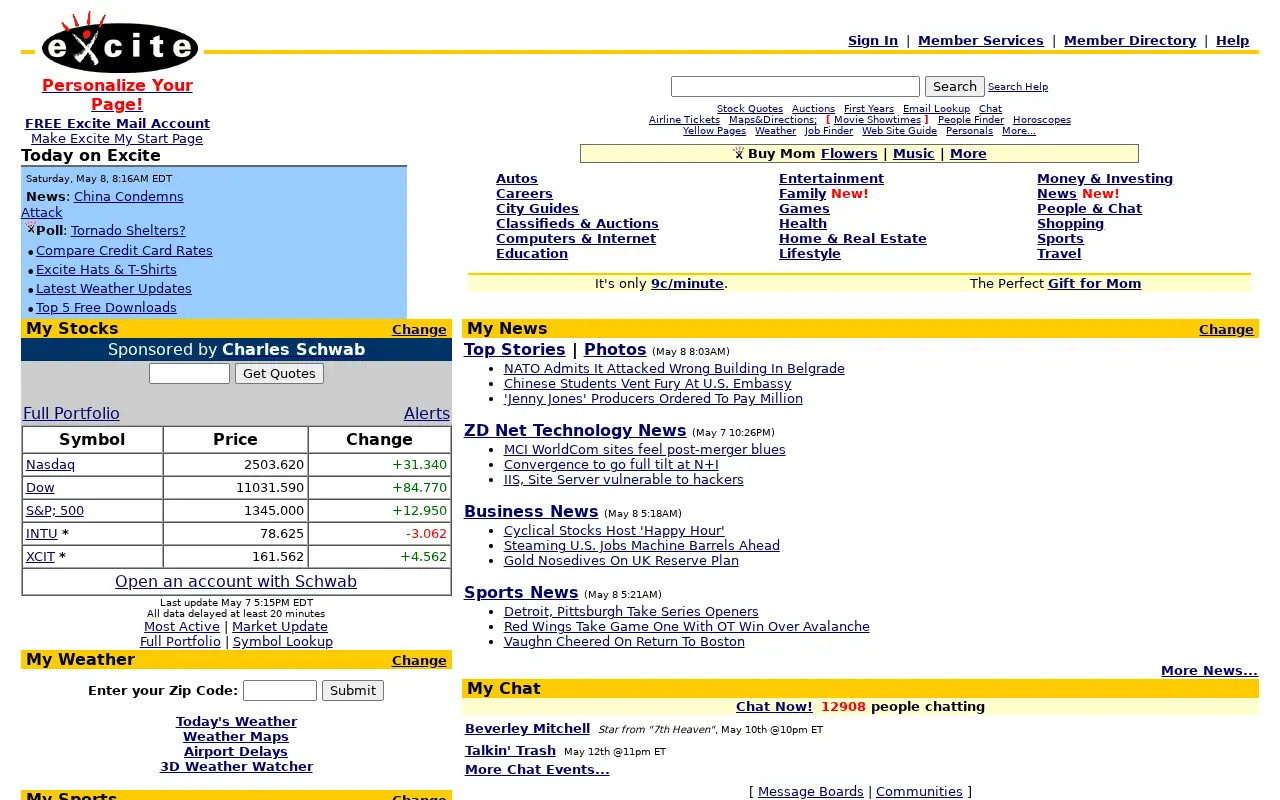Follow the Gift for Mom link
The image size is (1280, 800).
[x=1094, y=284]
